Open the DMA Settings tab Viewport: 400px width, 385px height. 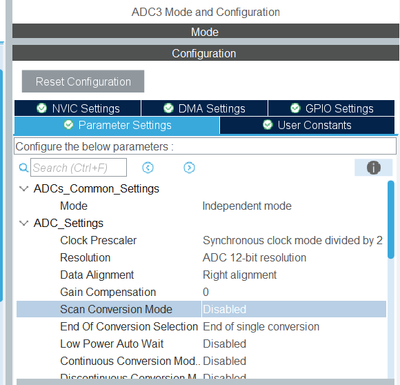click(204, 108)
